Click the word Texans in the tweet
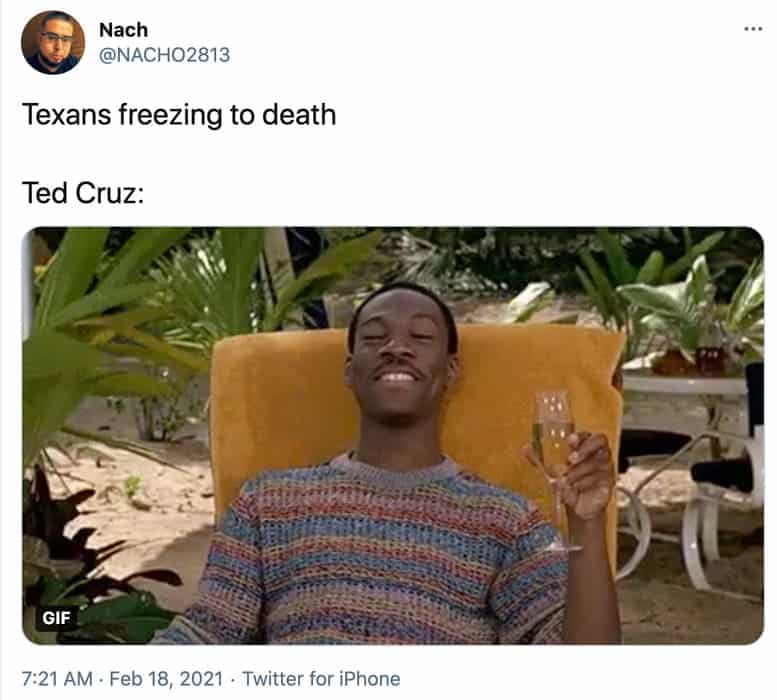 pyautogui.click(x=66, y=115)
